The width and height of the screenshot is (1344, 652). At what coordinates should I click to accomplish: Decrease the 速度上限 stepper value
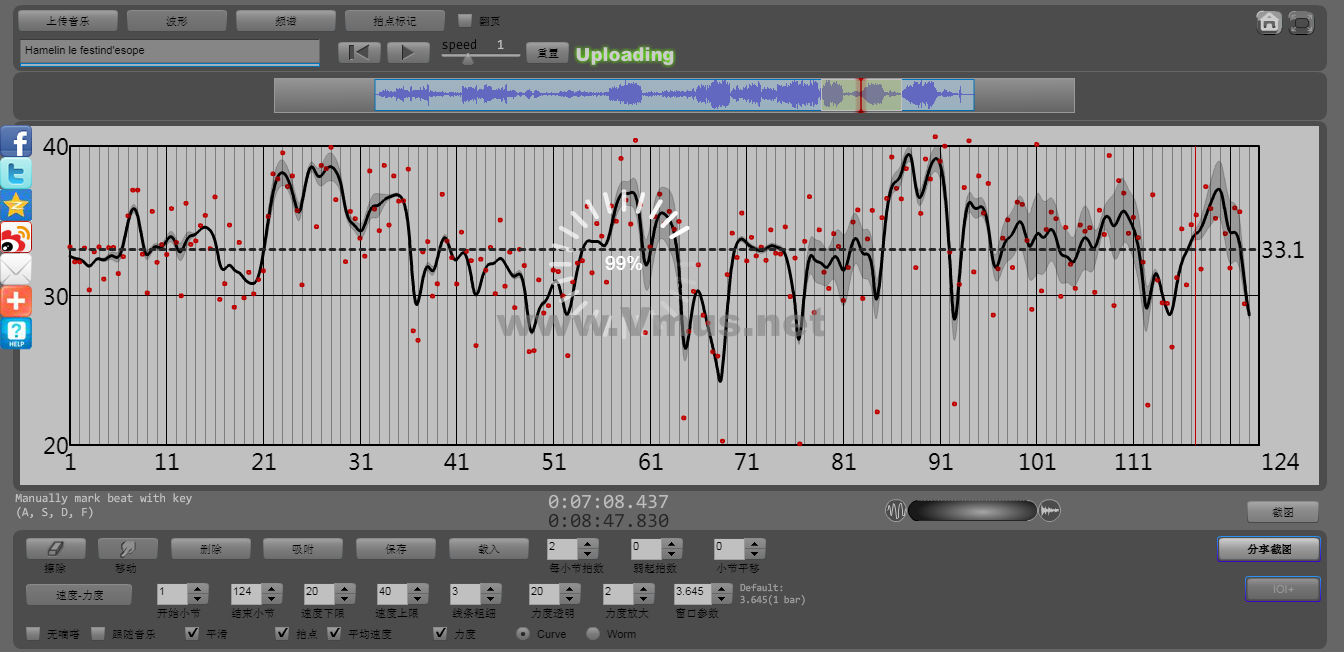pos(417,599)
